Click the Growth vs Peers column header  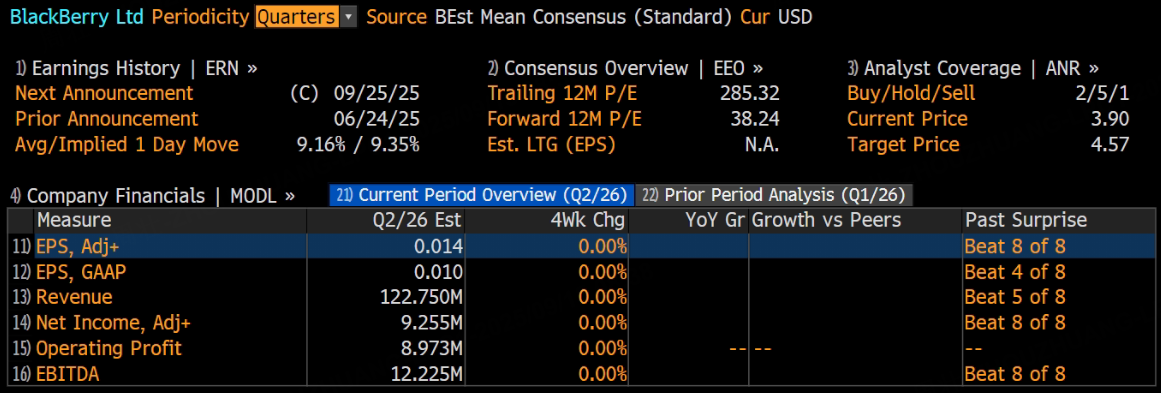pyautogui.click(x=826, y=220)
